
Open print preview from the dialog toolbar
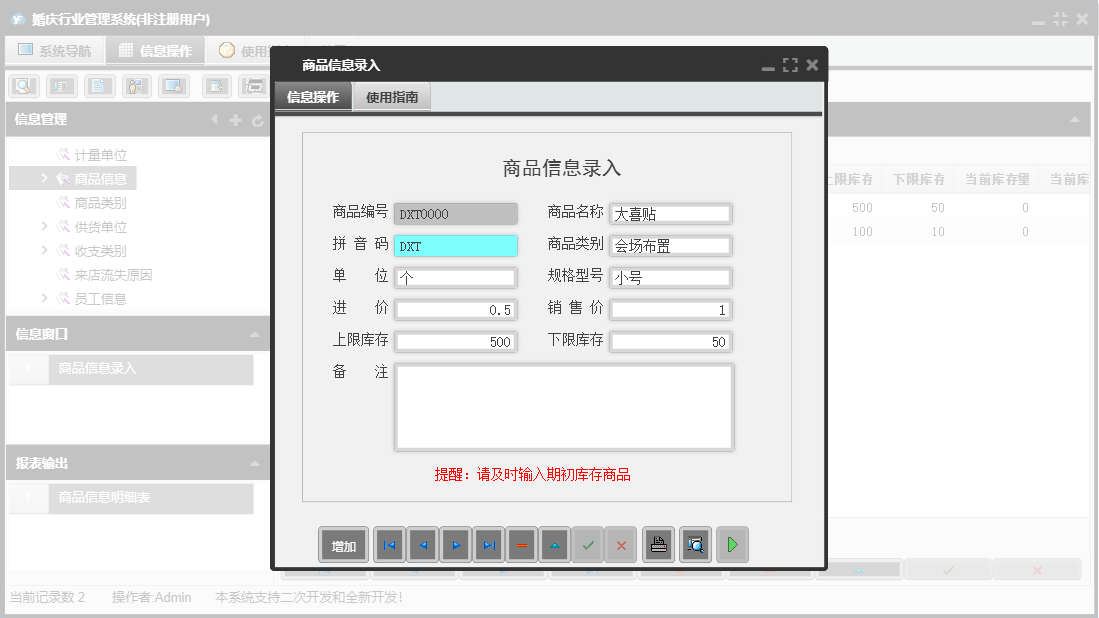tap(695, 544)
